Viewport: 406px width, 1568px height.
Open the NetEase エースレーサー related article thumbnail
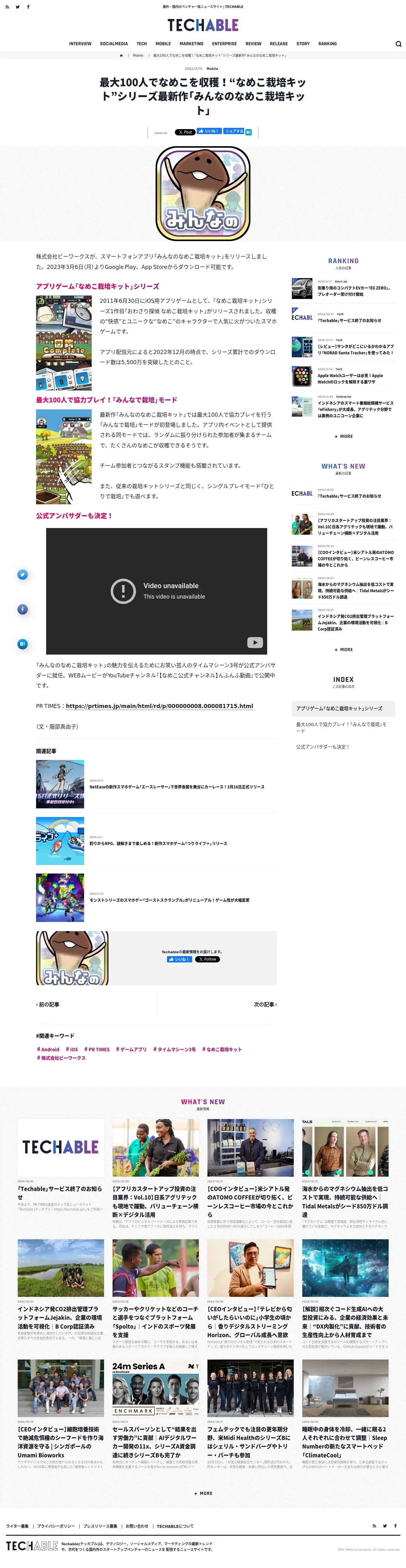[x=60, y=784]
